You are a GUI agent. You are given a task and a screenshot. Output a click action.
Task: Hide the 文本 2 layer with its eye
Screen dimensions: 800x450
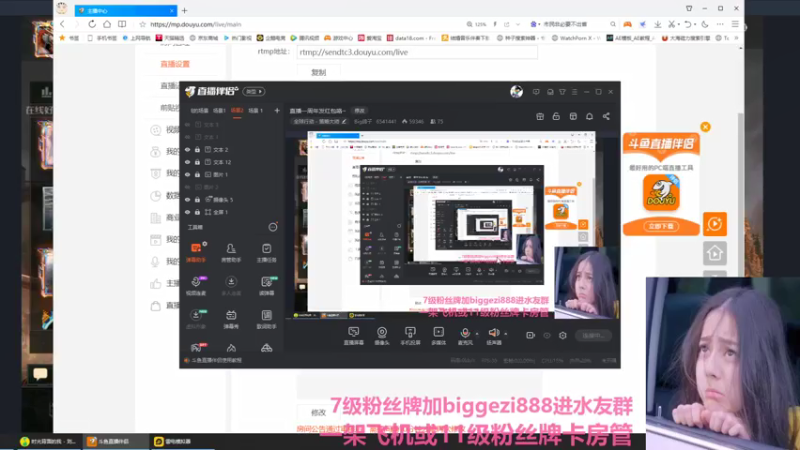point(187,149)
